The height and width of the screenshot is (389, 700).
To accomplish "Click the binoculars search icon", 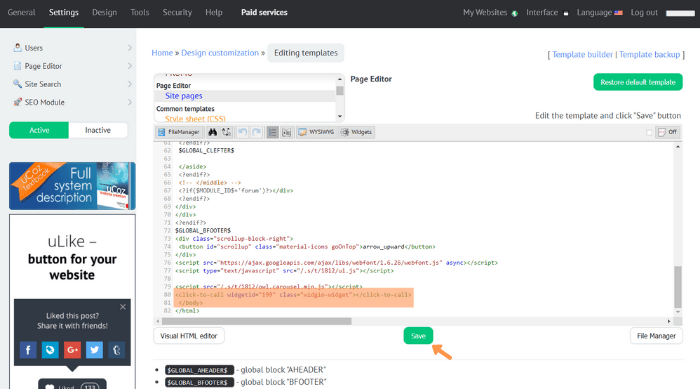I will point(212,132).
